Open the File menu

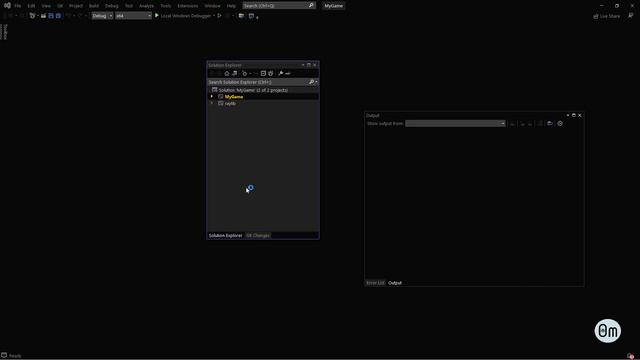18,6
